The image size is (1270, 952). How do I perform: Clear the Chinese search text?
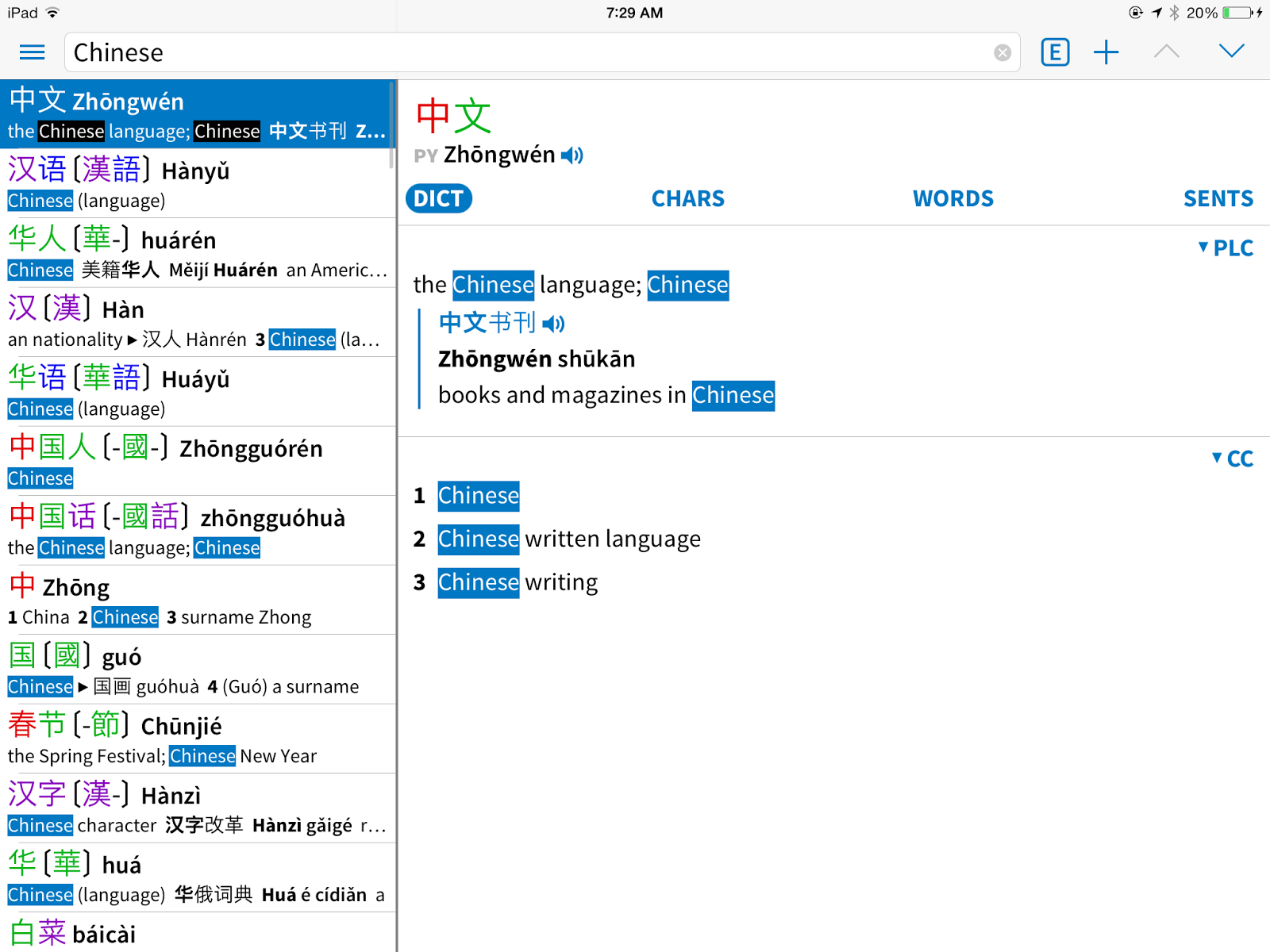tap(1001, 52)
